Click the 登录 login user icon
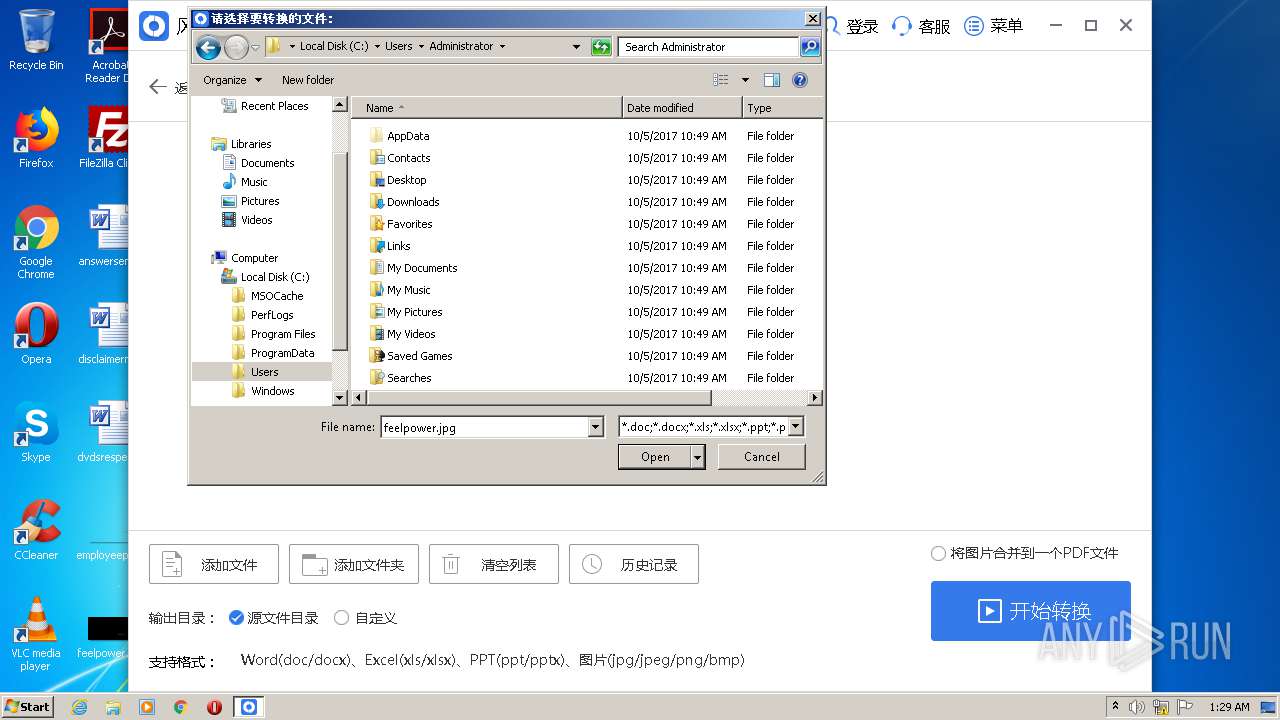 pos(833,26)
